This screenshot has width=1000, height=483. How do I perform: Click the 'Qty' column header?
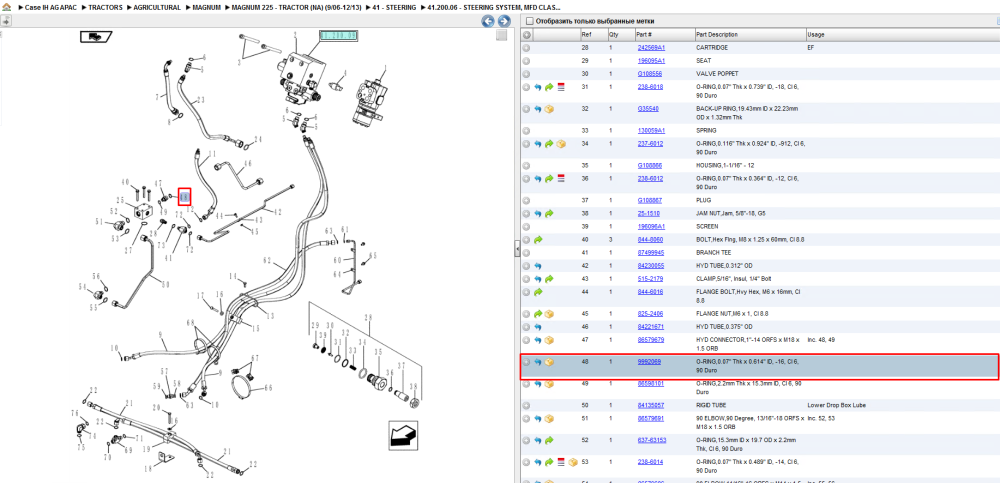(x=613, y=35)
